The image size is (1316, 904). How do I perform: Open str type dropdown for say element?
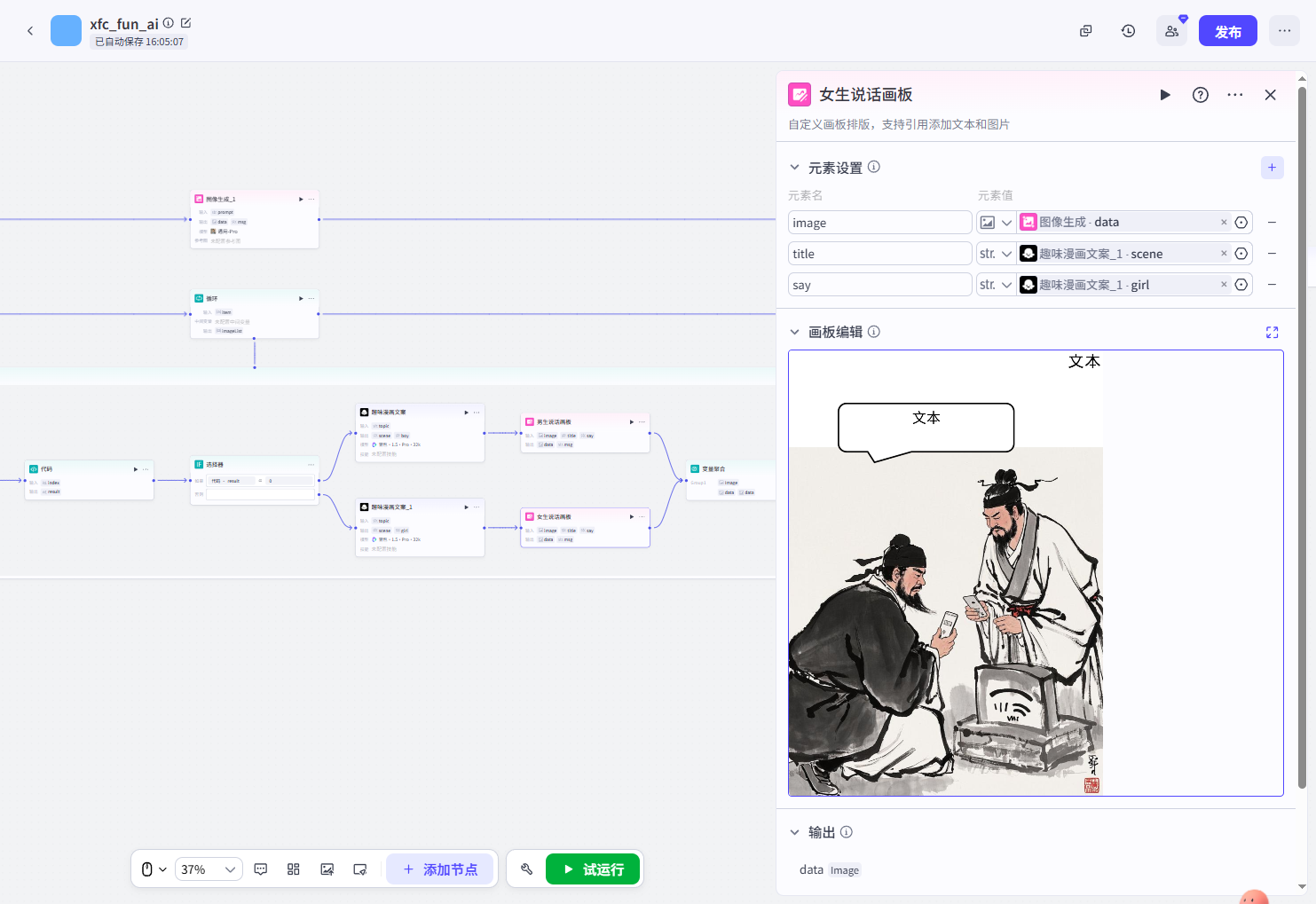click(x=997, y=285)
